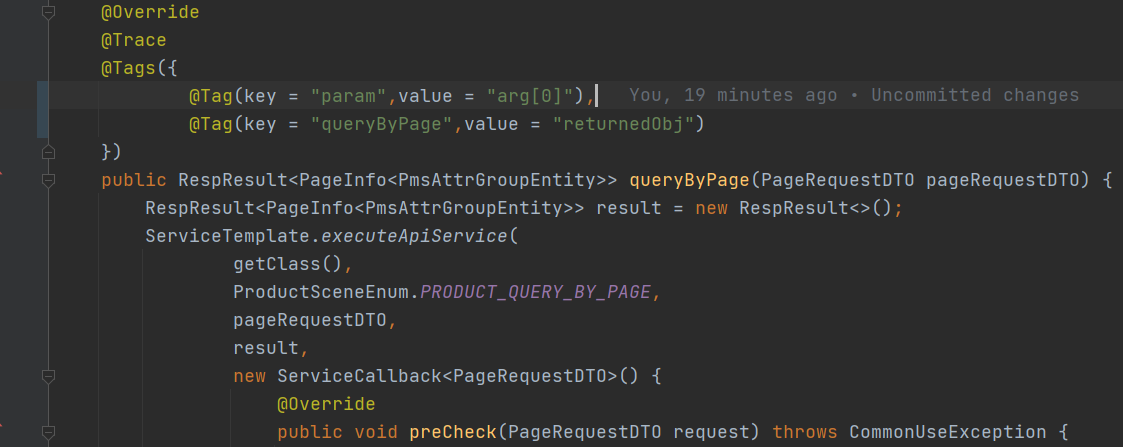Select the "param" string literal
The height and width of the screenshot is (447, 1123).
[x=348, y=96]
